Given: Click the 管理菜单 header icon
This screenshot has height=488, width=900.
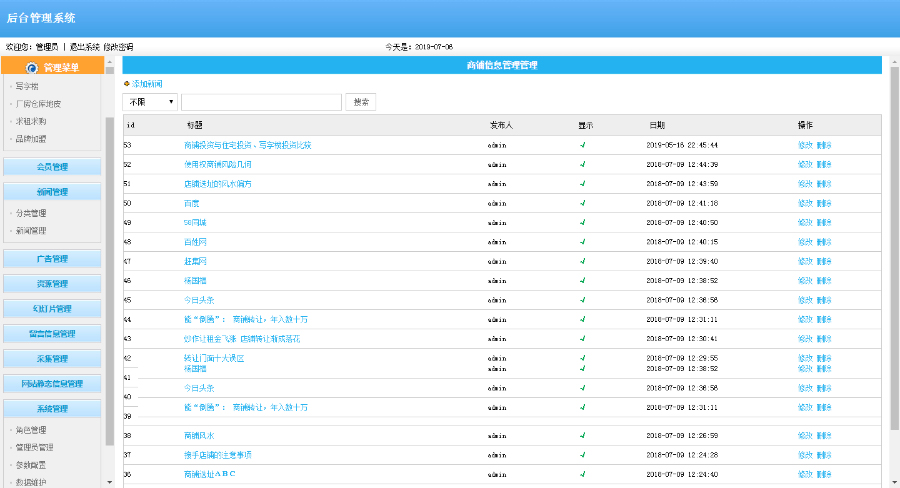Looking at the screenshot, I should point(31,68).
